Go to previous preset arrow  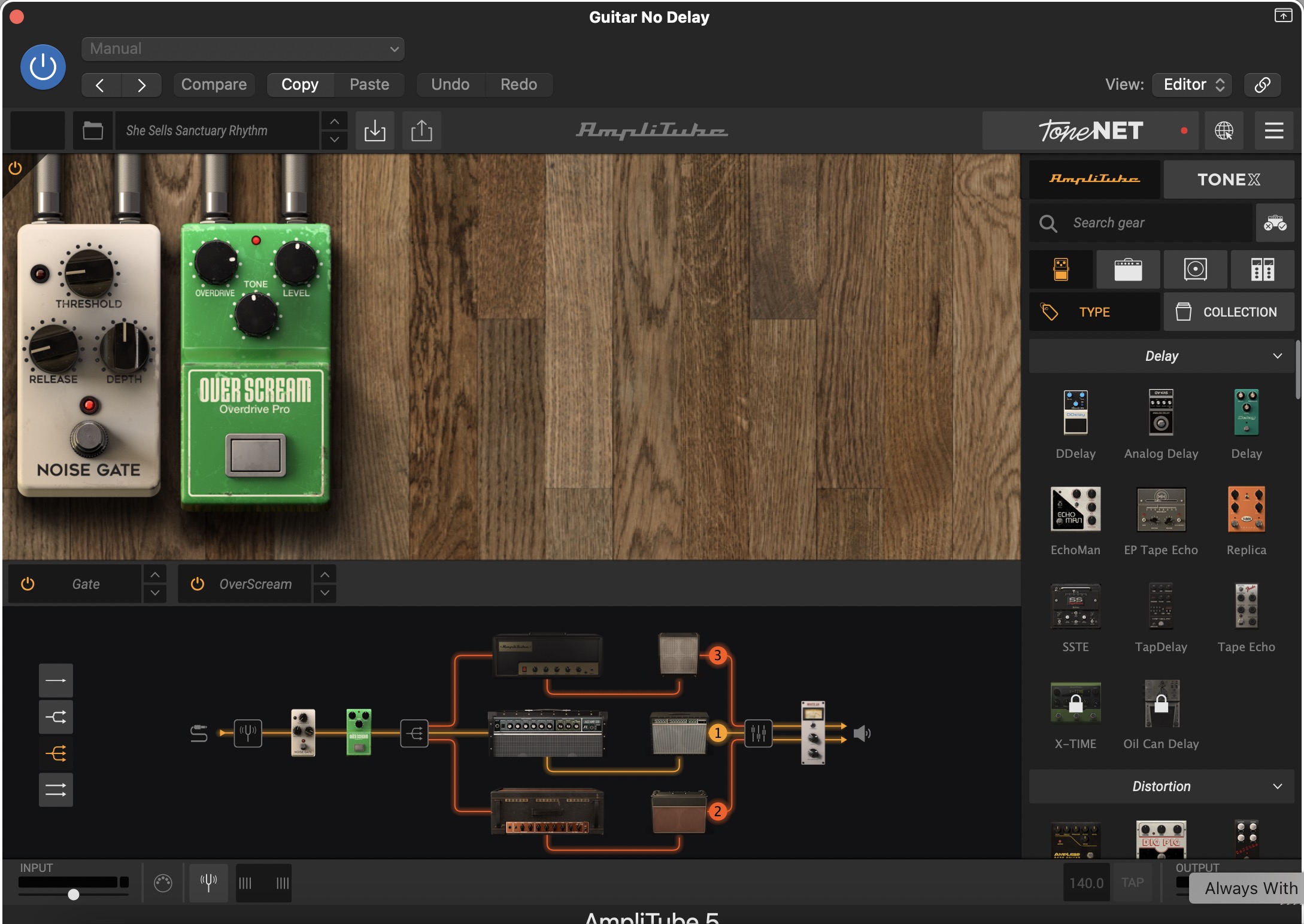click(101, 85)
